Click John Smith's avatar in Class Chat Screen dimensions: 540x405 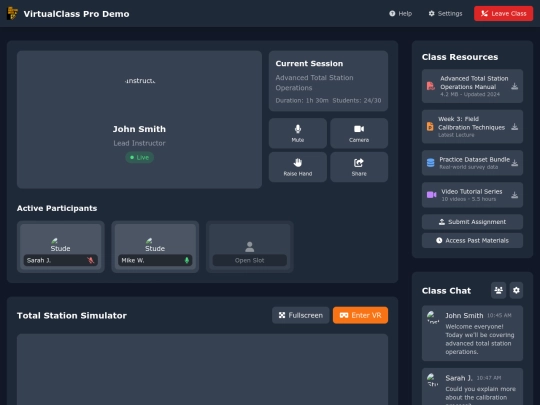tap(433, 318)
